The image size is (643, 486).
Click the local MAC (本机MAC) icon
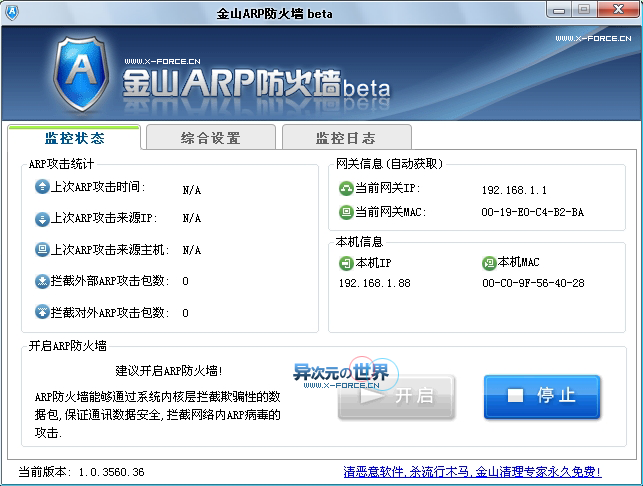coord(489,263)
